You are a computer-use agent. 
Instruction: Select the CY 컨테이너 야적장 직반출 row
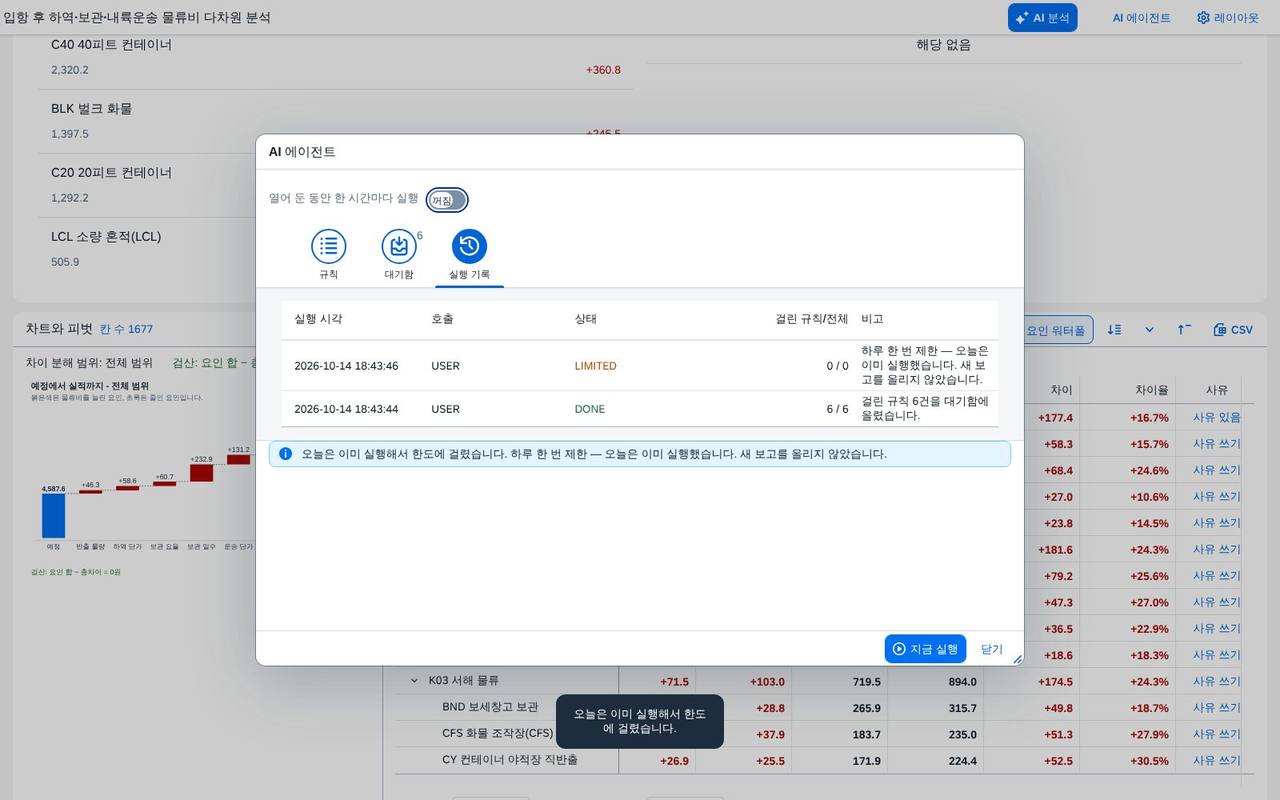(x=510, y=760)
